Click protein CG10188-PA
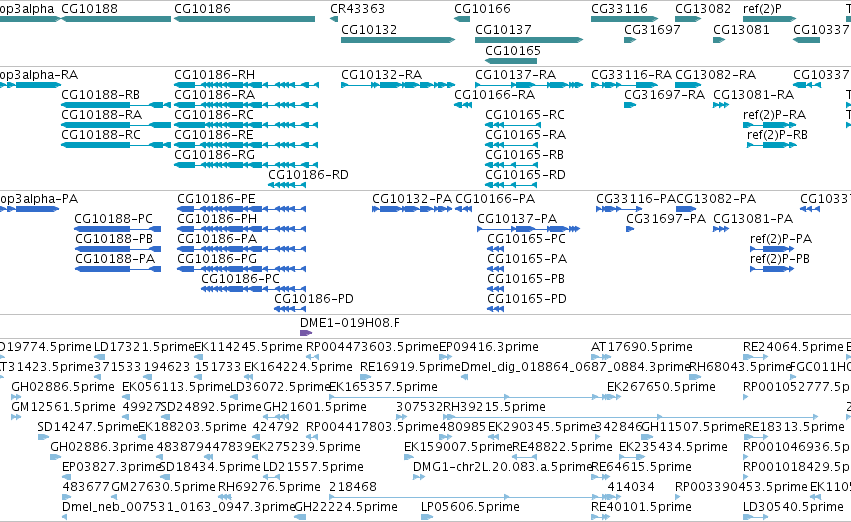The image size is (851, 522). point(115,259)
